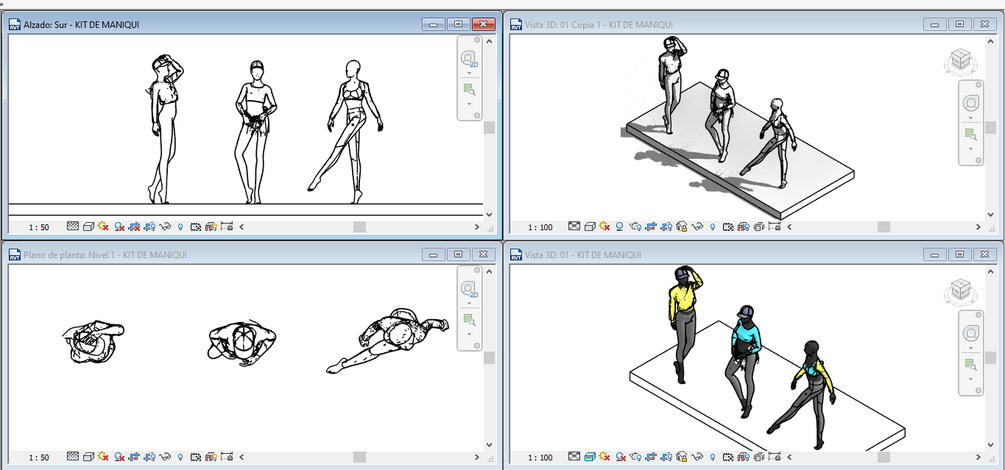Highlight displacement sets in Vista 3D: 01 Copia 1
1005x470 pixels.
759,226
